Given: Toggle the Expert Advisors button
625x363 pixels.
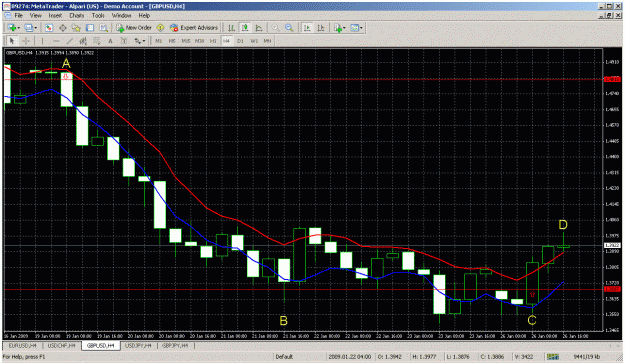Looking at the screenshot, I should (x=194, y=27).
